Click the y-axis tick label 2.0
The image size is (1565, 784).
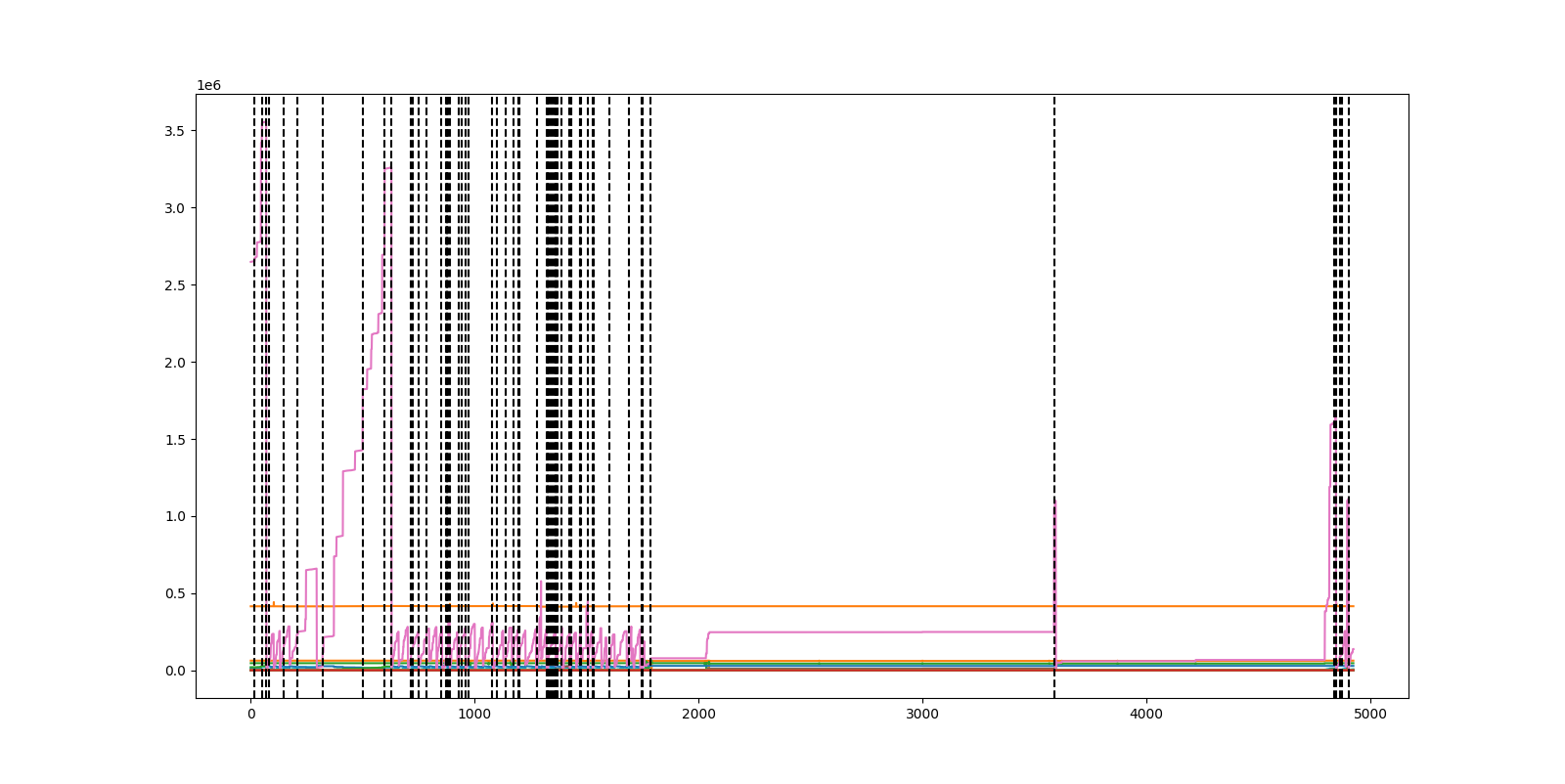click(x=174, y=363)
